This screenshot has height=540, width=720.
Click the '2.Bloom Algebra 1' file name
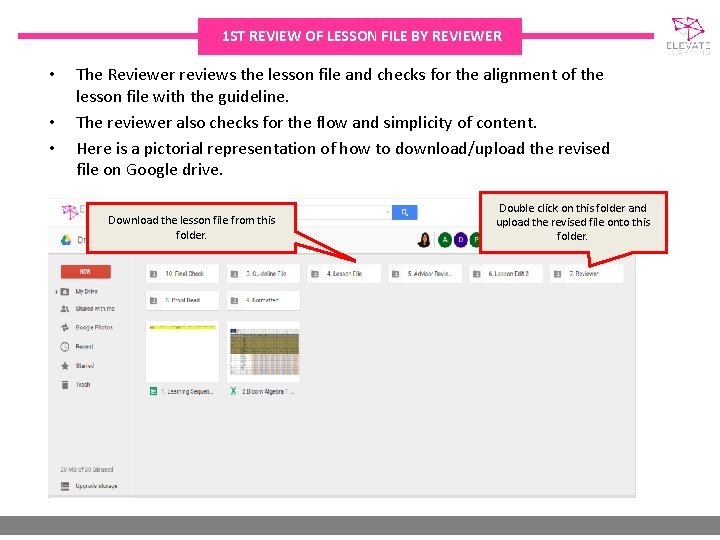[x=268, y=392]
